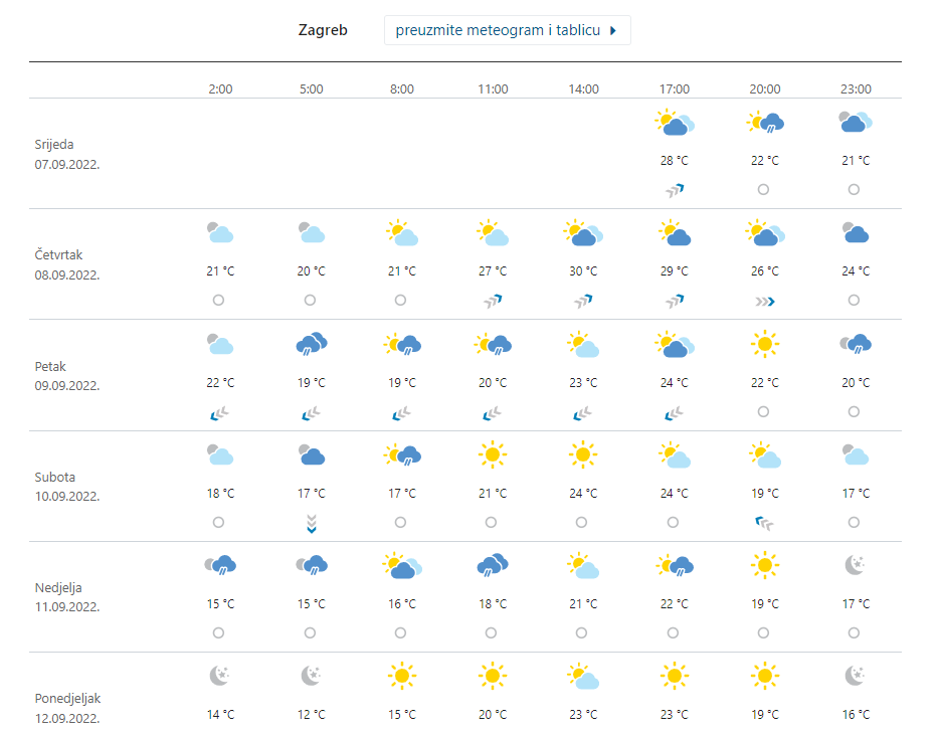The width and height of the screenshot is (940, 732).
Task: Click the 'preuzmite meteogram i tablicu' button
Action: pyautogui.click(x=507, y=30)
